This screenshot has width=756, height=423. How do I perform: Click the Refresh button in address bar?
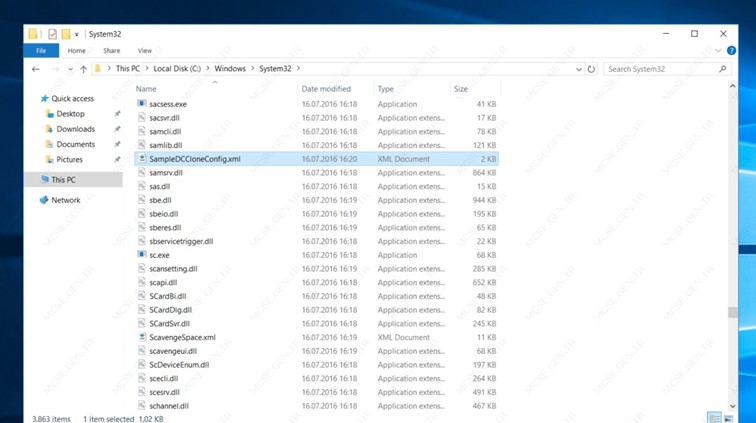coord(591,69)
